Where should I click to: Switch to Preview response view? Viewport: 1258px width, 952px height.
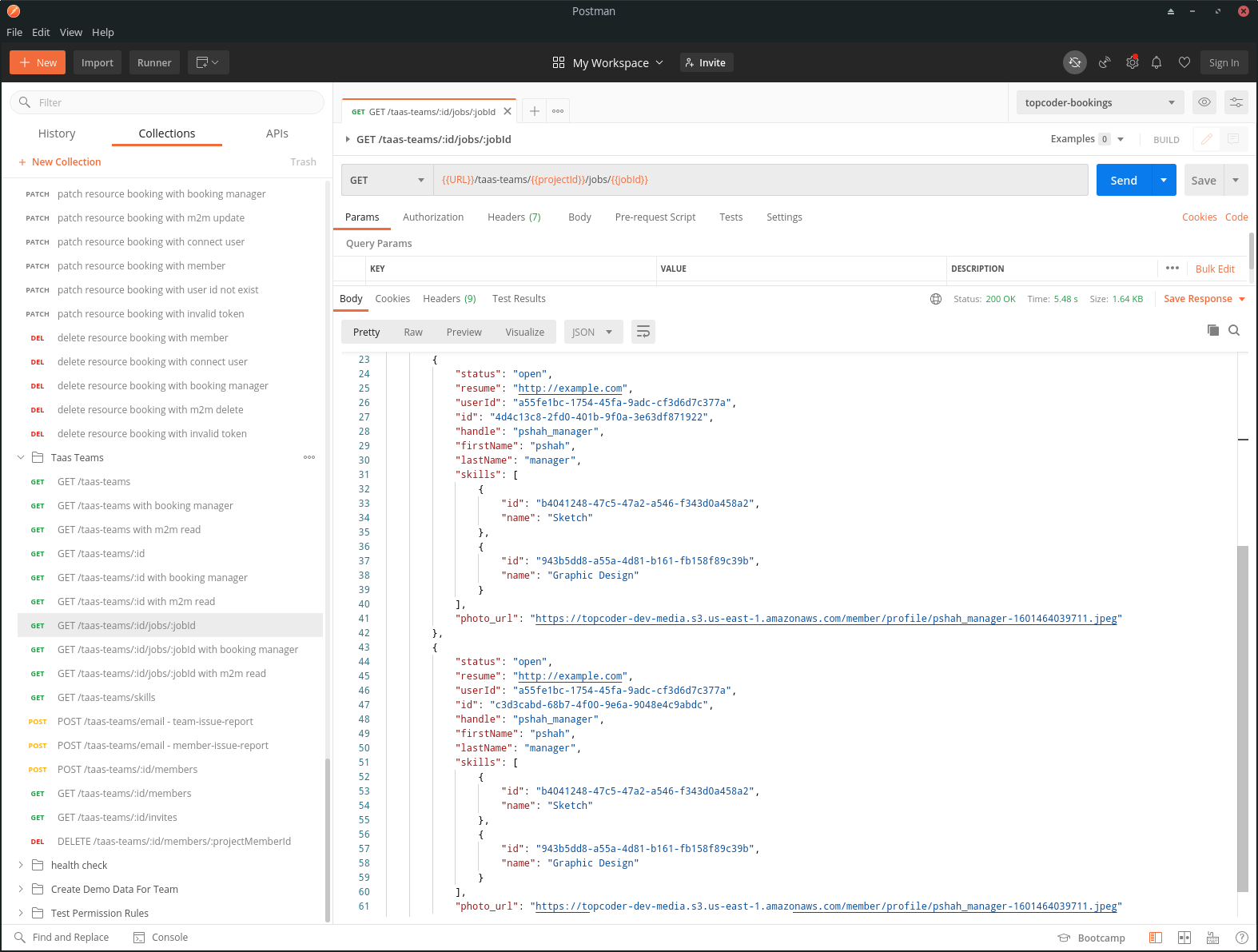(x=464, y=332)
